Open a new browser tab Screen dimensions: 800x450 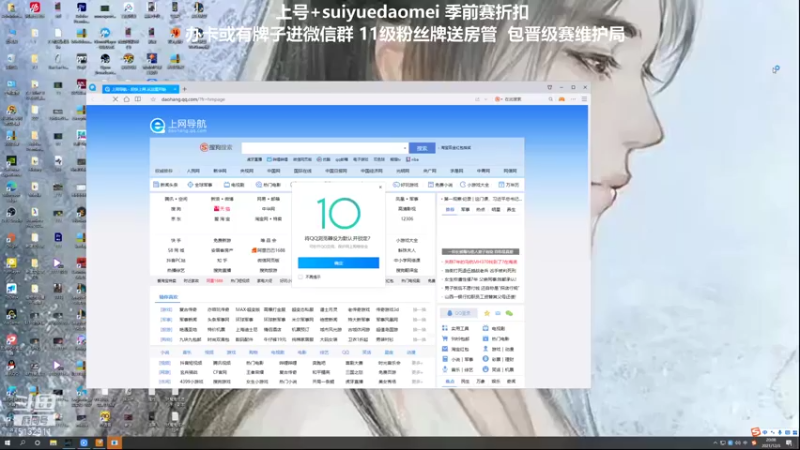(185, 89)
